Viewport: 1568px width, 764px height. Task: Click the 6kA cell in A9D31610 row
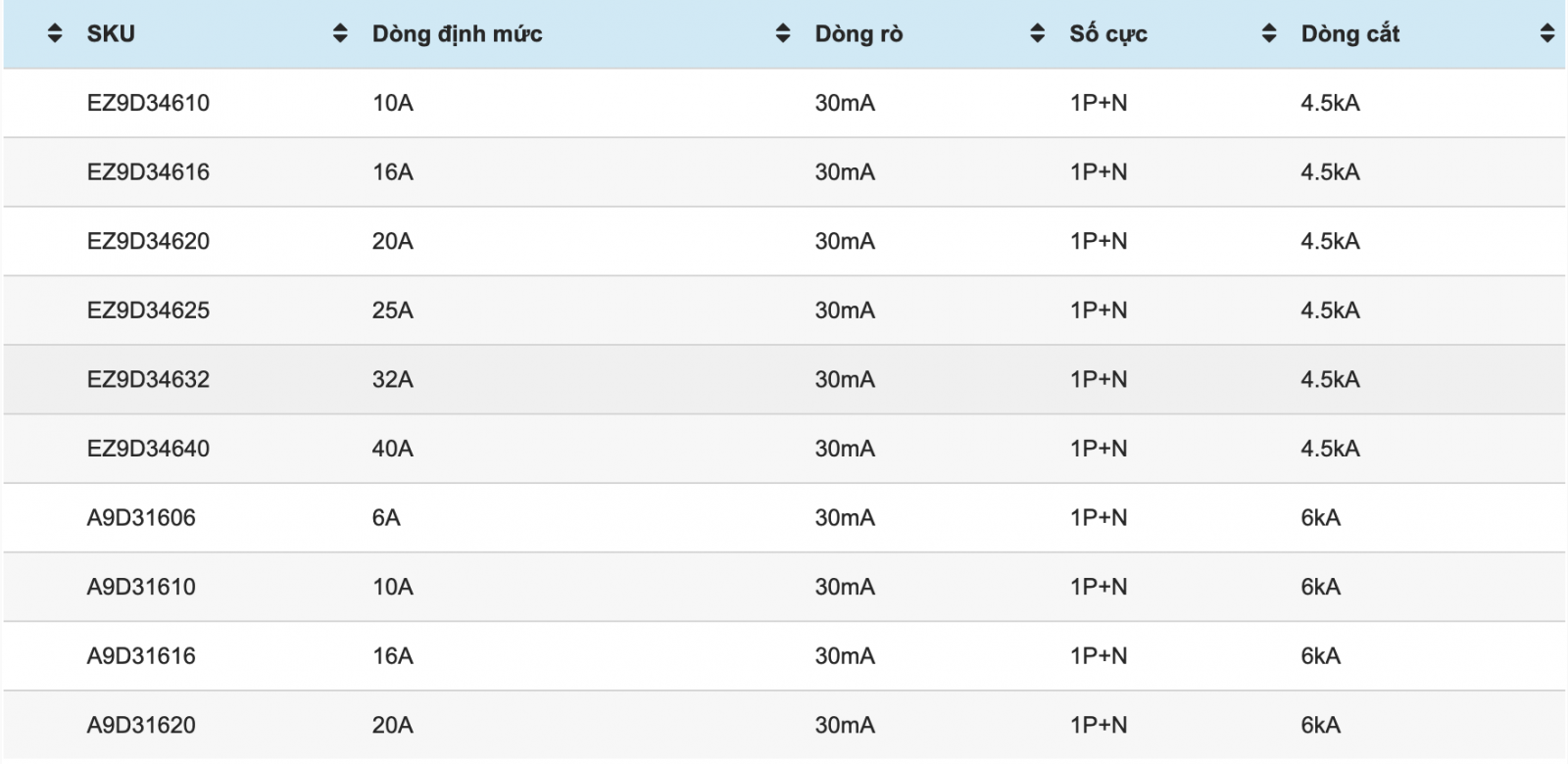1321,587
